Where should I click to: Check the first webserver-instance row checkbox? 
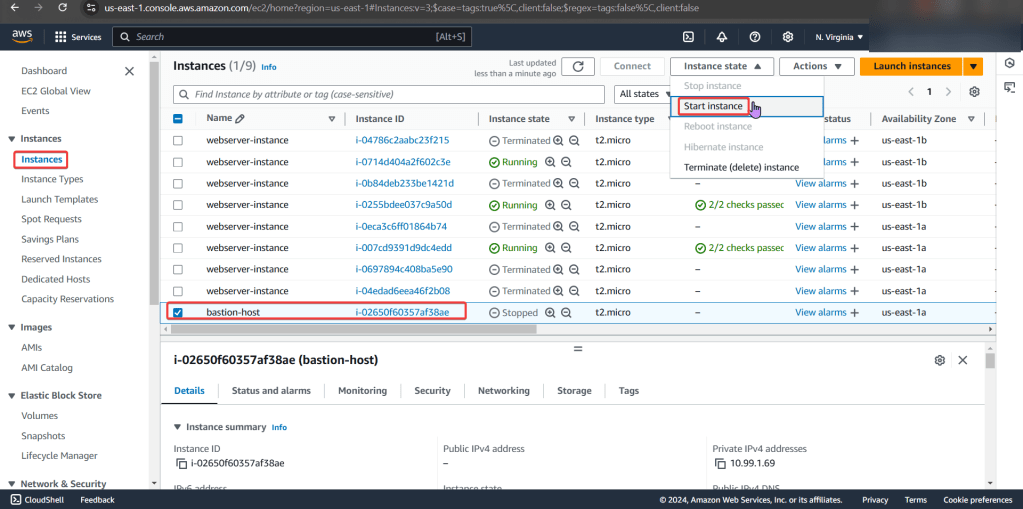pos(178,140)
